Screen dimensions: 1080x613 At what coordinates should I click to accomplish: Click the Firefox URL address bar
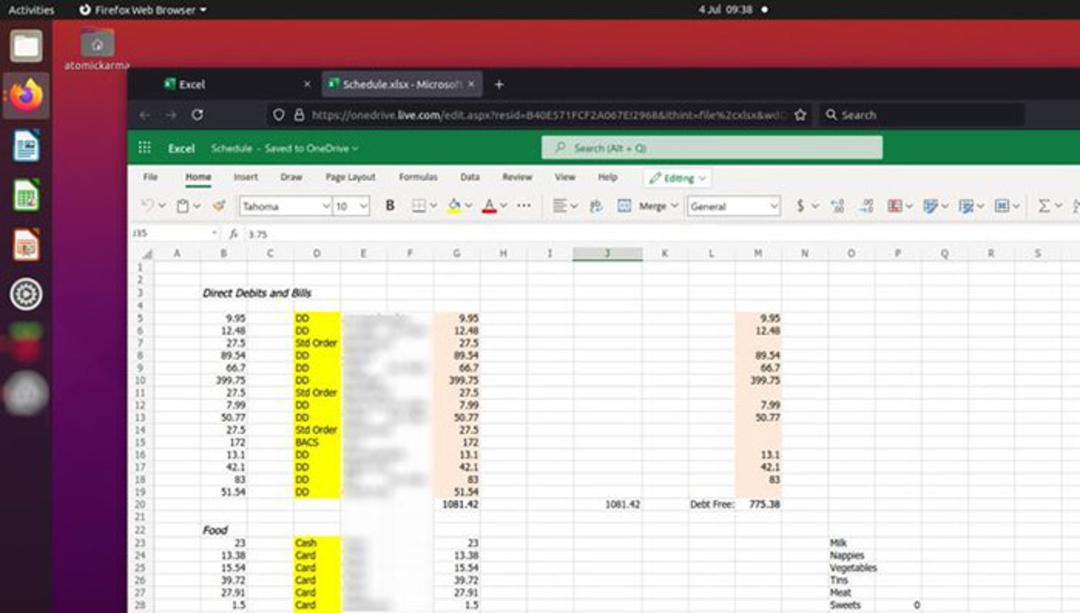[x=539, y=114]
